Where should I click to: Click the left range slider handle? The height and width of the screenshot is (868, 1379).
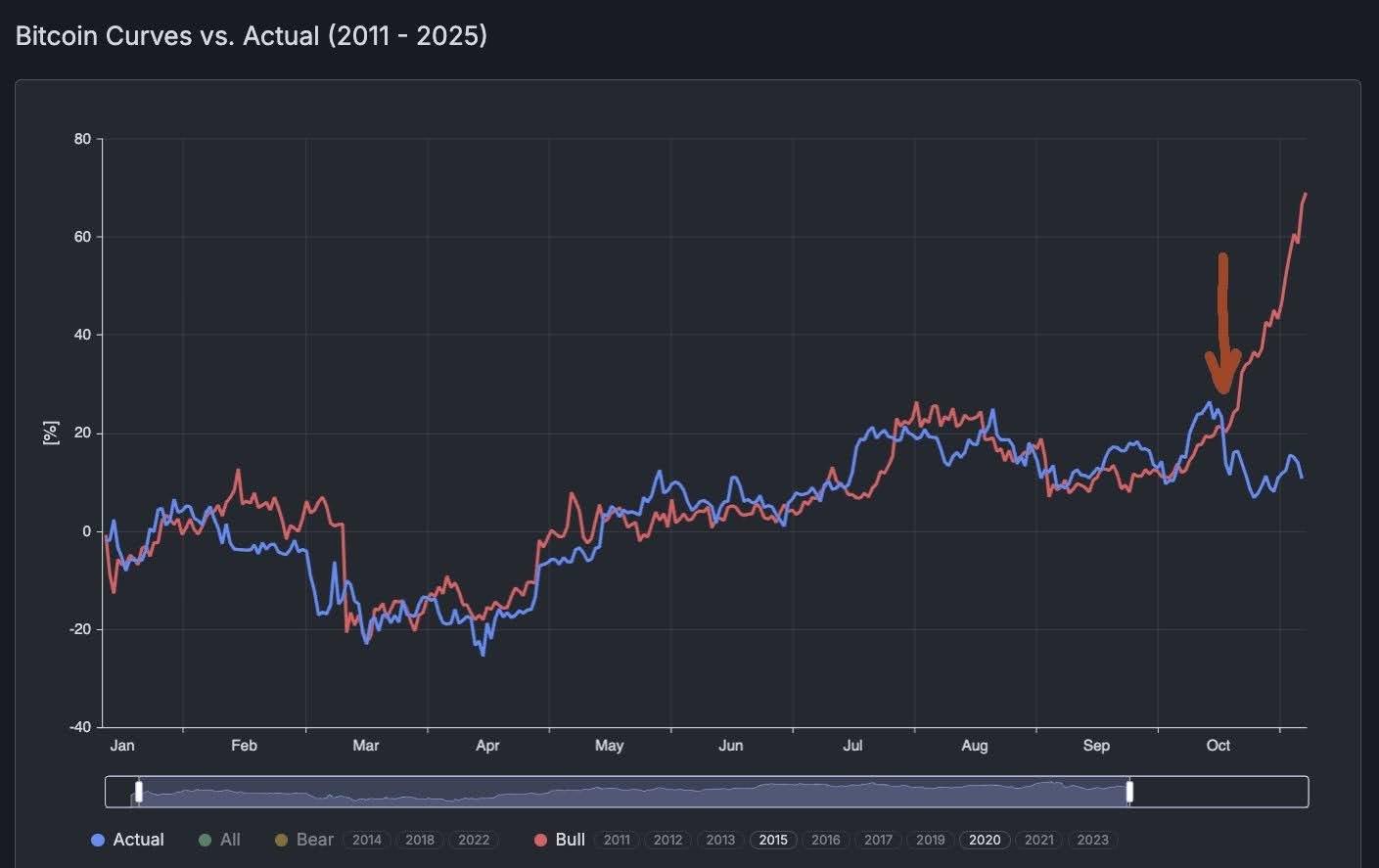(x=139, y=792)
